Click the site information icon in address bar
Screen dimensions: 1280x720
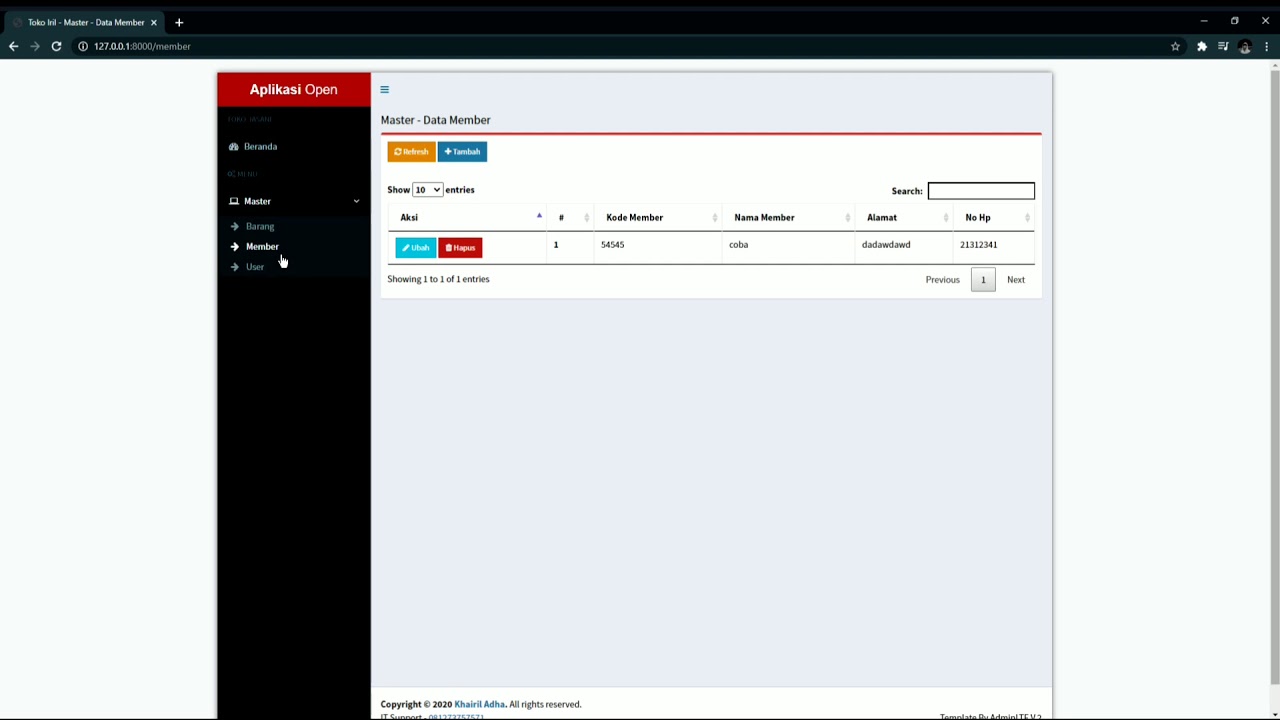pos(83,46)
